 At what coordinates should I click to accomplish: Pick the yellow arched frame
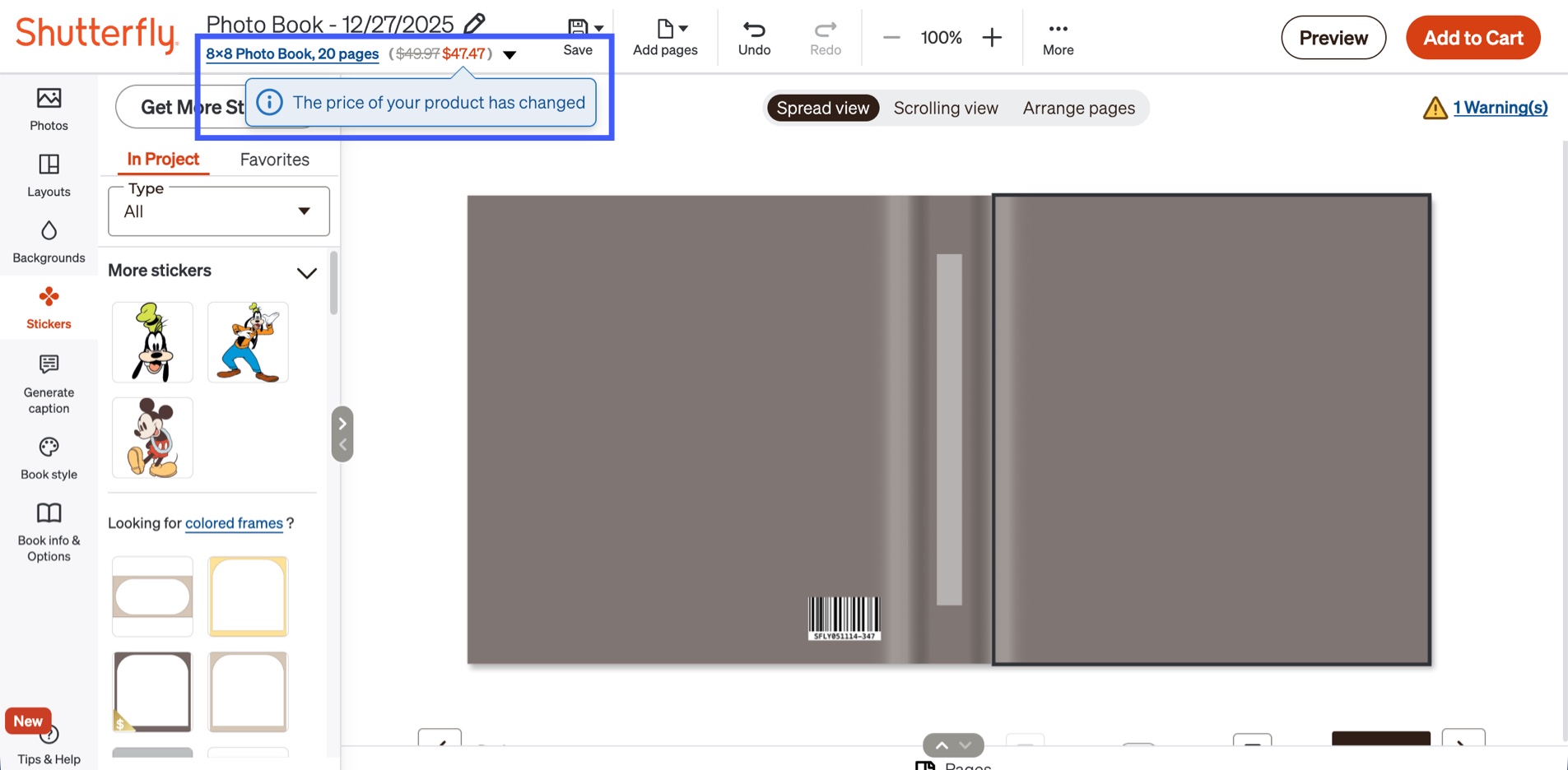click(x=248, y=596)
